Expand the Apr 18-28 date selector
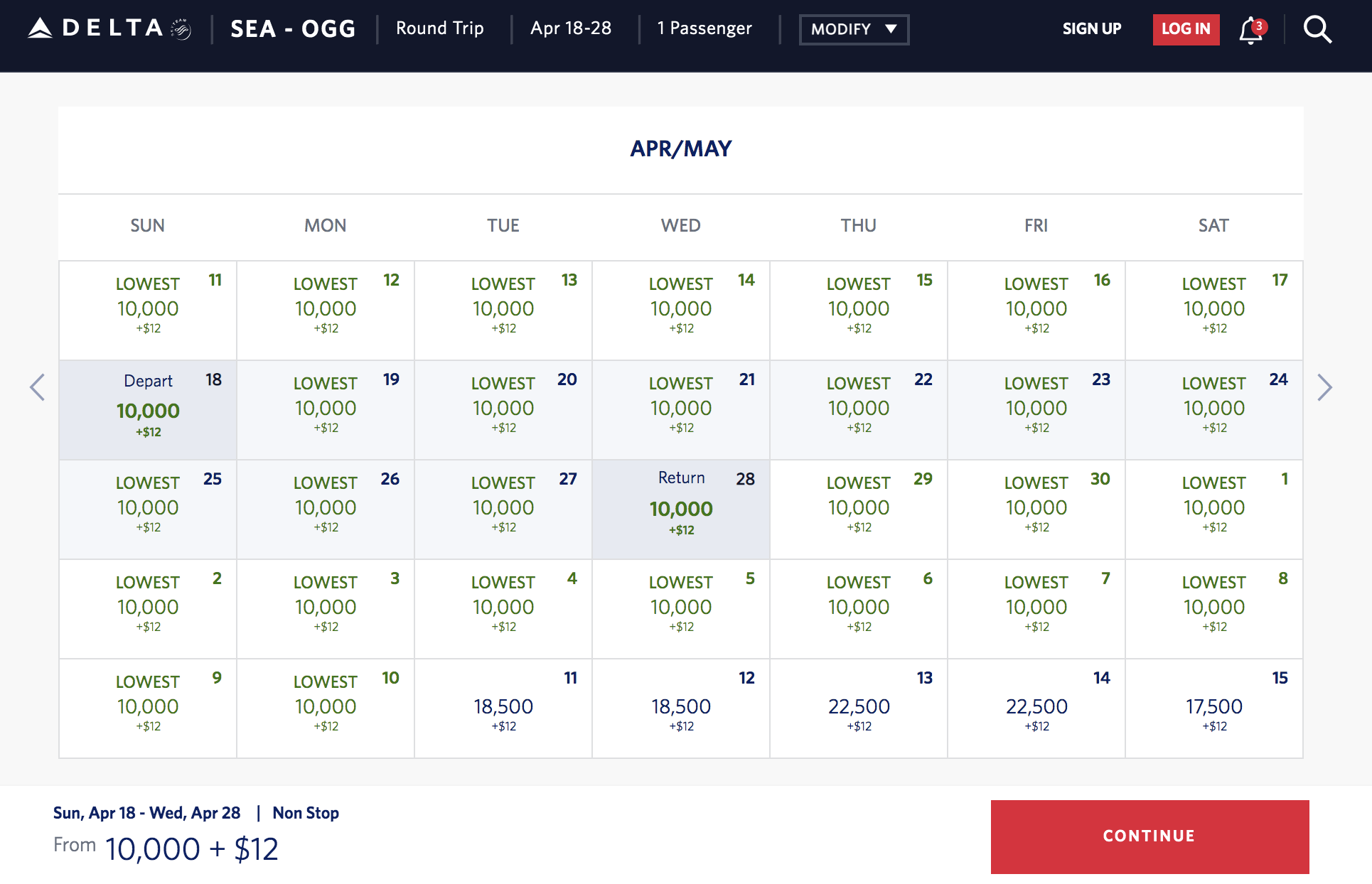The height and width of the screenshot is (884, 1372). coord(571,28)
